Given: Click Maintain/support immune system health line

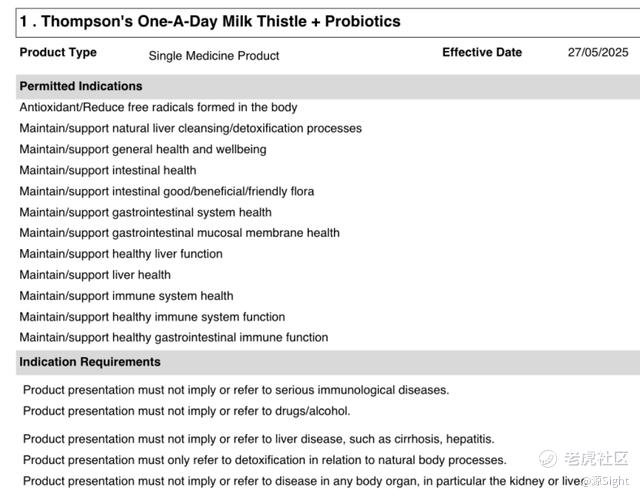Looking at the screenshot, I should pos(127,296).
